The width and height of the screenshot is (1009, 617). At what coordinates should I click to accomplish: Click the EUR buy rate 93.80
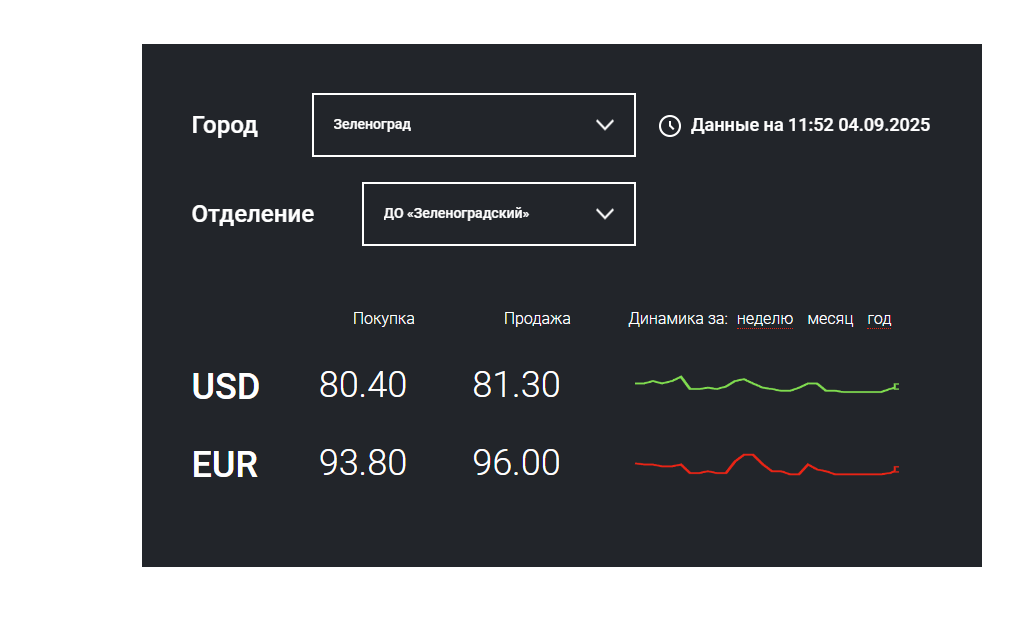pos(363,463)
